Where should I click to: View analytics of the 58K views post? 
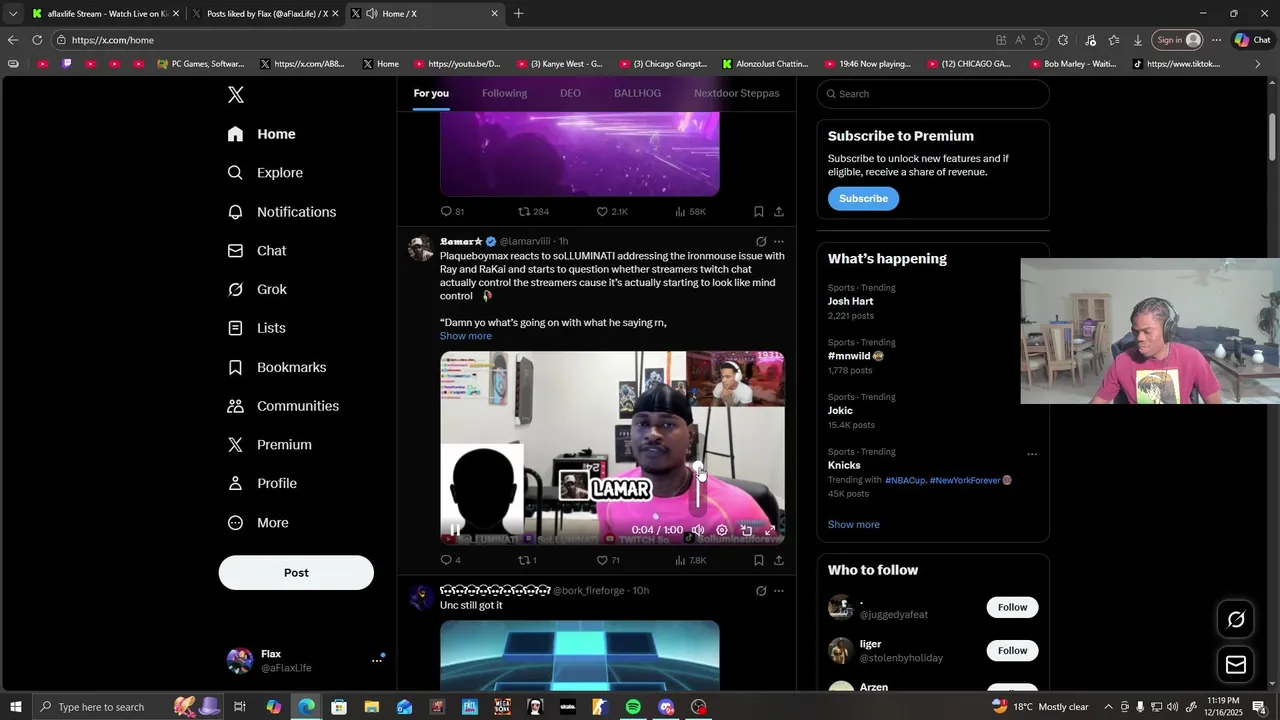690,212
